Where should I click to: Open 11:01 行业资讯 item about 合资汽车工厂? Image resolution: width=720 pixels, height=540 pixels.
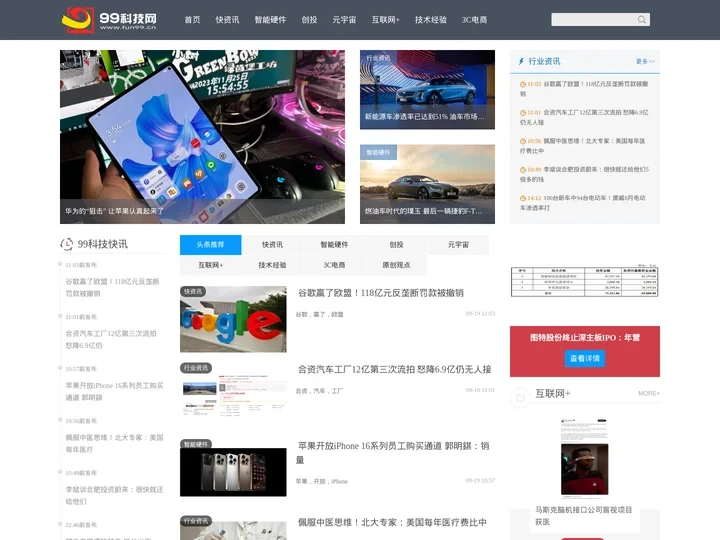coord(584,118)
